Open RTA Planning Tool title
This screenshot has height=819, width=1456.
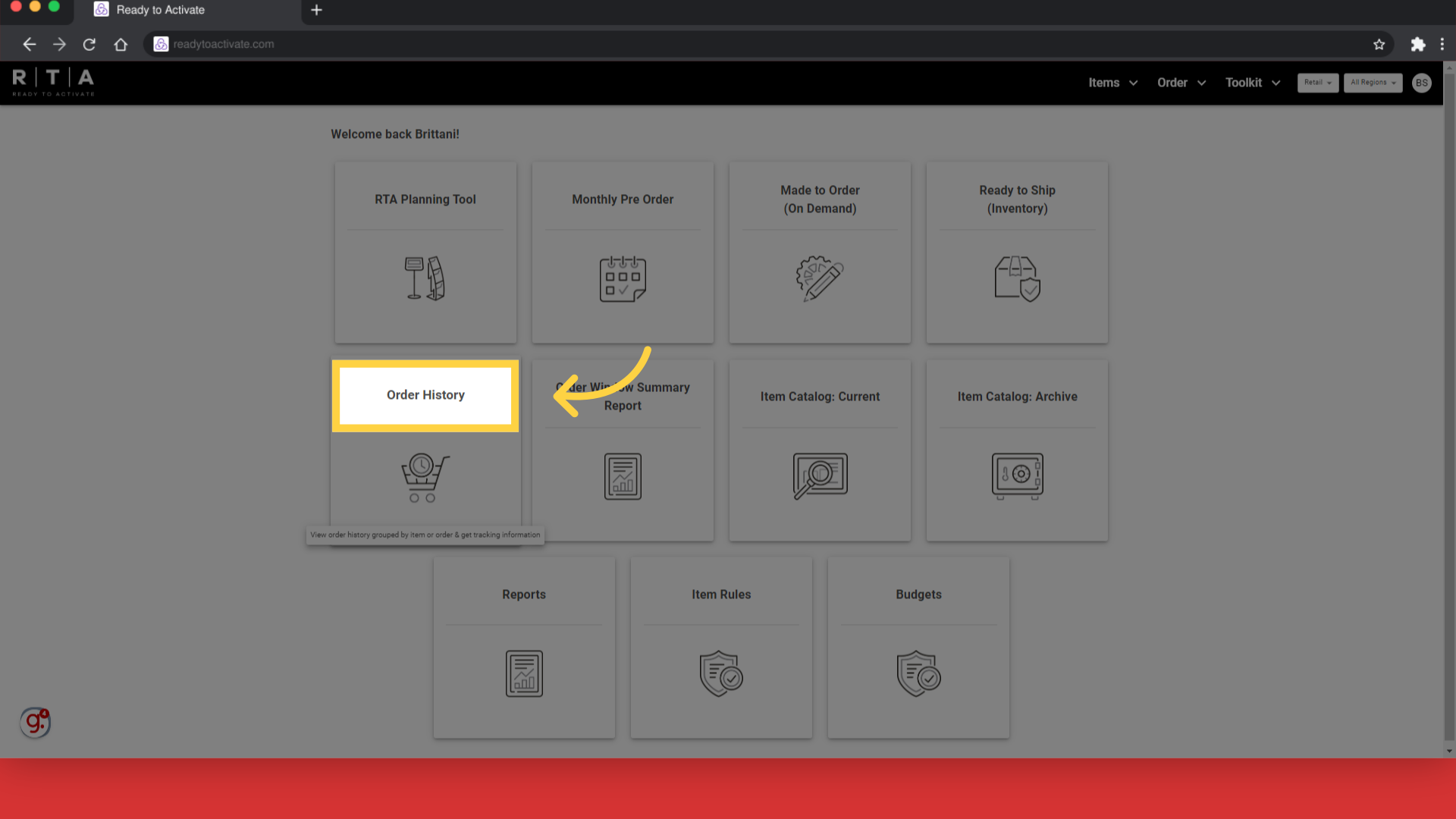click(x=425, y=199)
